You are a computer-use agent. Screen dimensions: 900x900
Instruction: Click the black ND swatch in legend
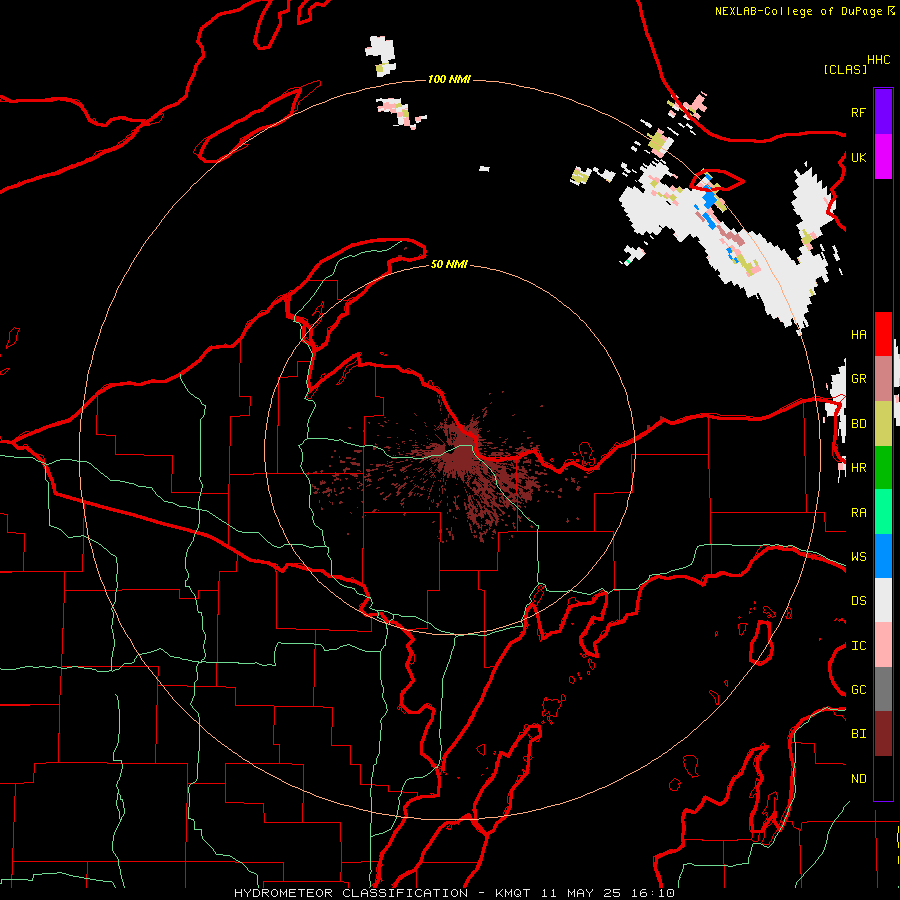point(883,778)
